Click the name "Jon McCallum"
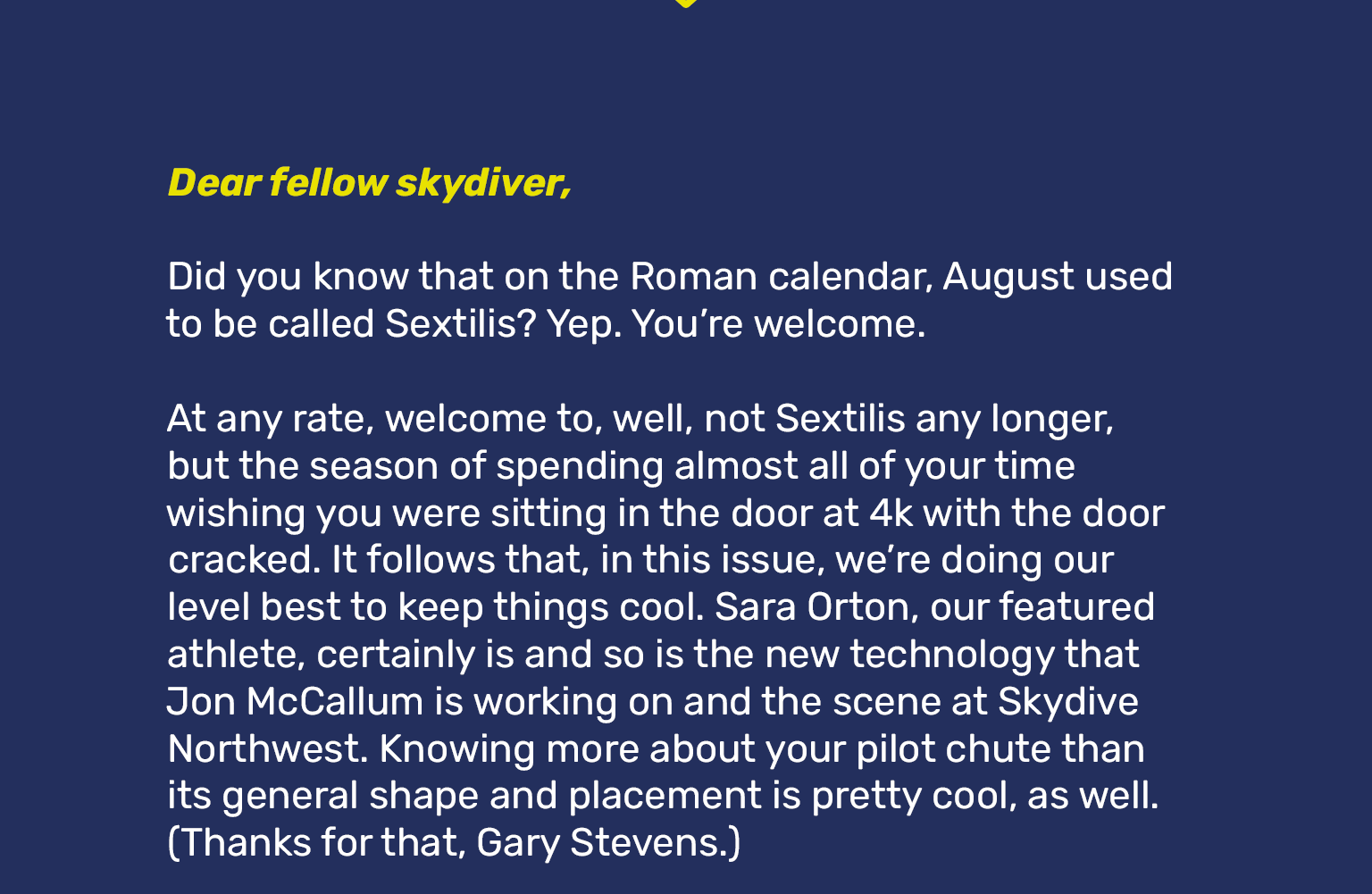The width and height of the screenshot is (1372, 894). 295,702
